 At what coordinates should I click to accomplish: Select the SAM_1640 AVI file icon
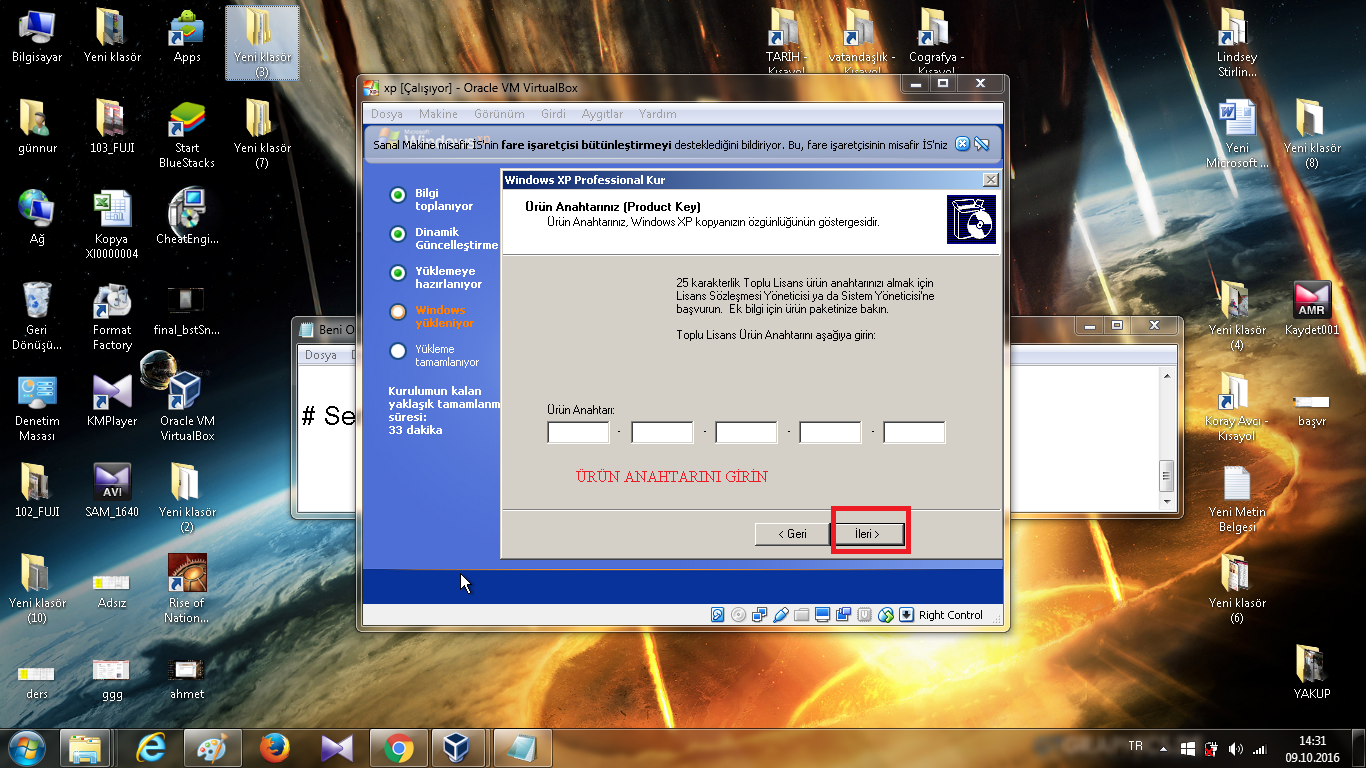coord(112,491)
